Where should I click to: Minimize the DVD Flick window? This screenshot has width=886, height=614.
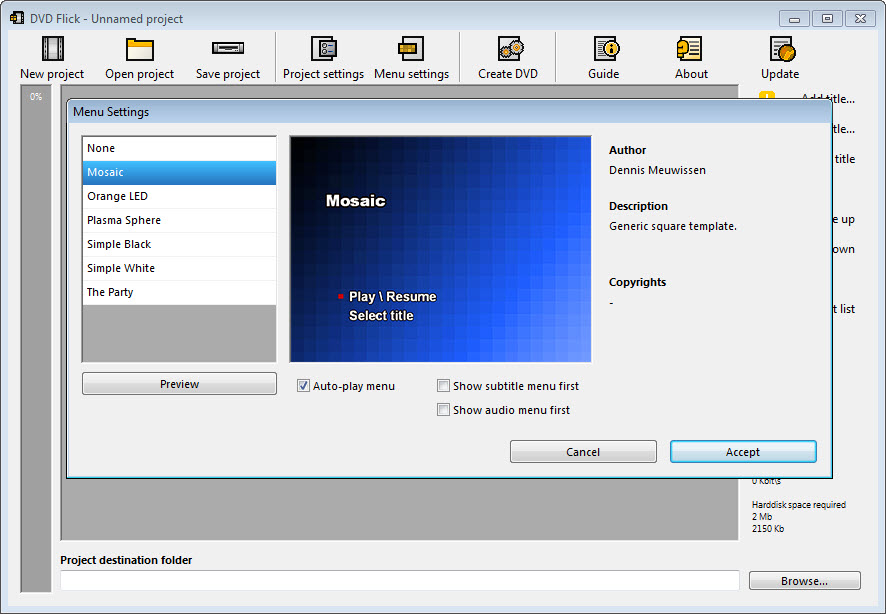794,19
